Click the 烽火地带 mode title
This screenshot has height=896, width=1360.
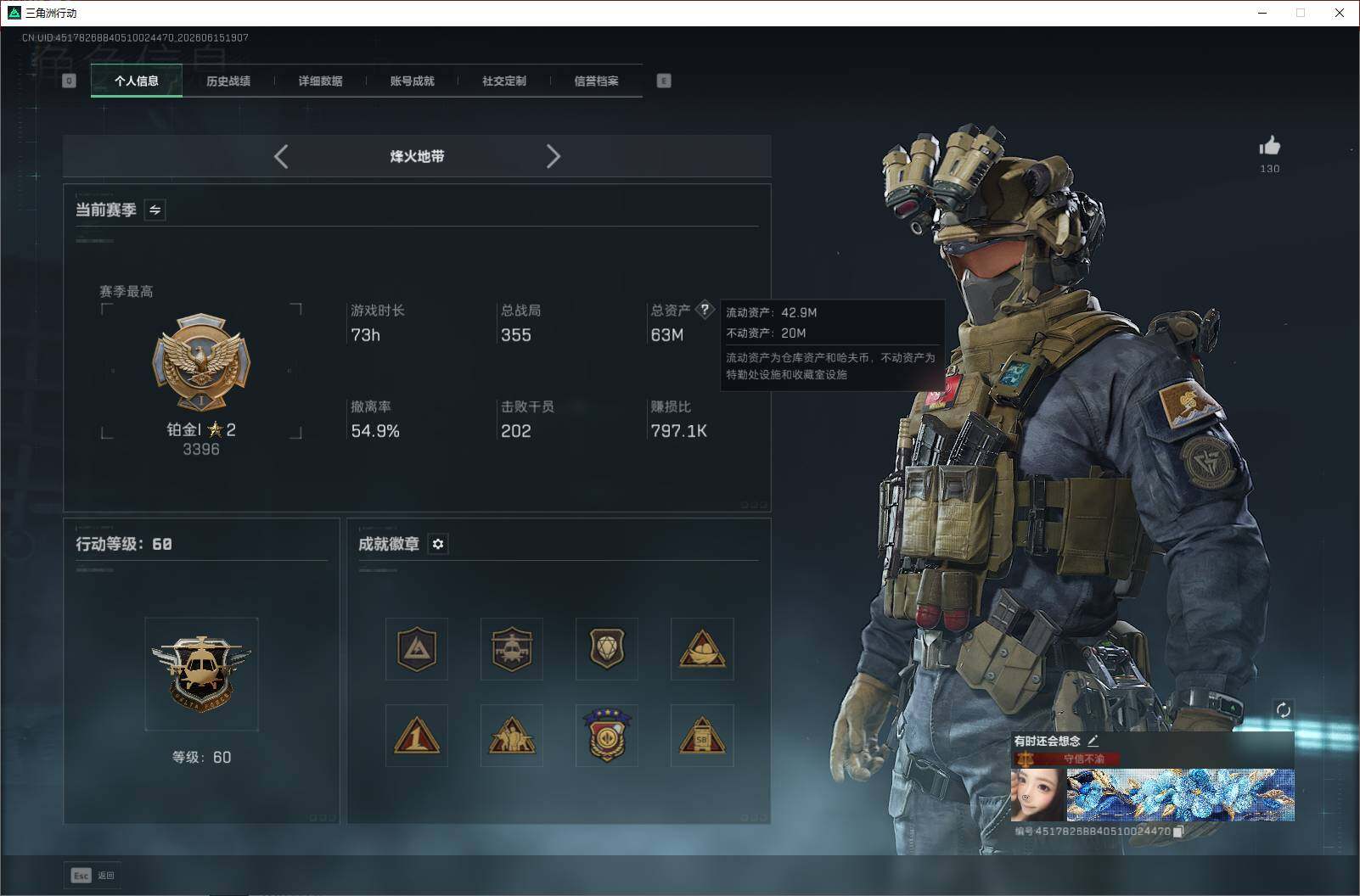[417, 156]
